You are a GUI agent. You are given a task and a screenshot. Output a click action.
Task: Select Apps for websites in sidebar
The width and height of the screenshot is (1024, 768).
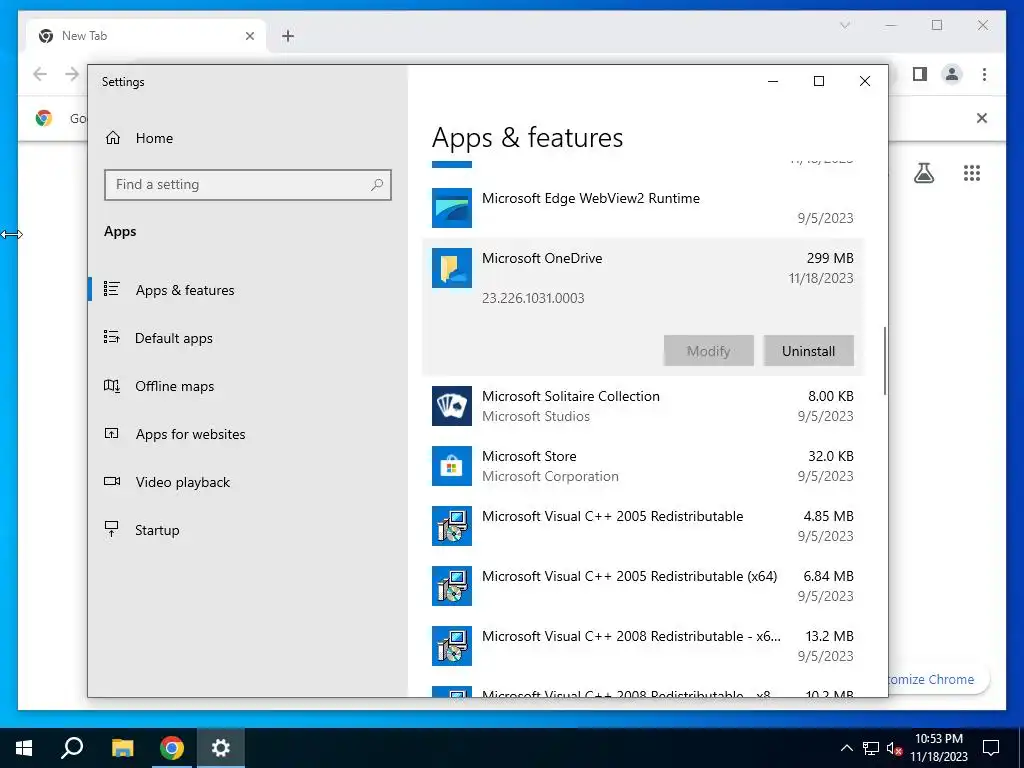tap(248, 434)
